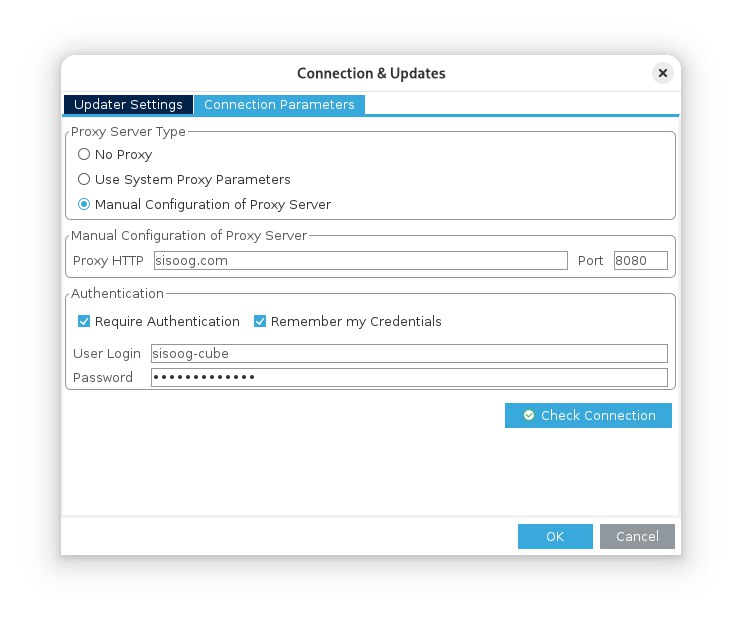Select the No Proxy radio option
The height and width of the screenshot is (622, 742).
84,155
